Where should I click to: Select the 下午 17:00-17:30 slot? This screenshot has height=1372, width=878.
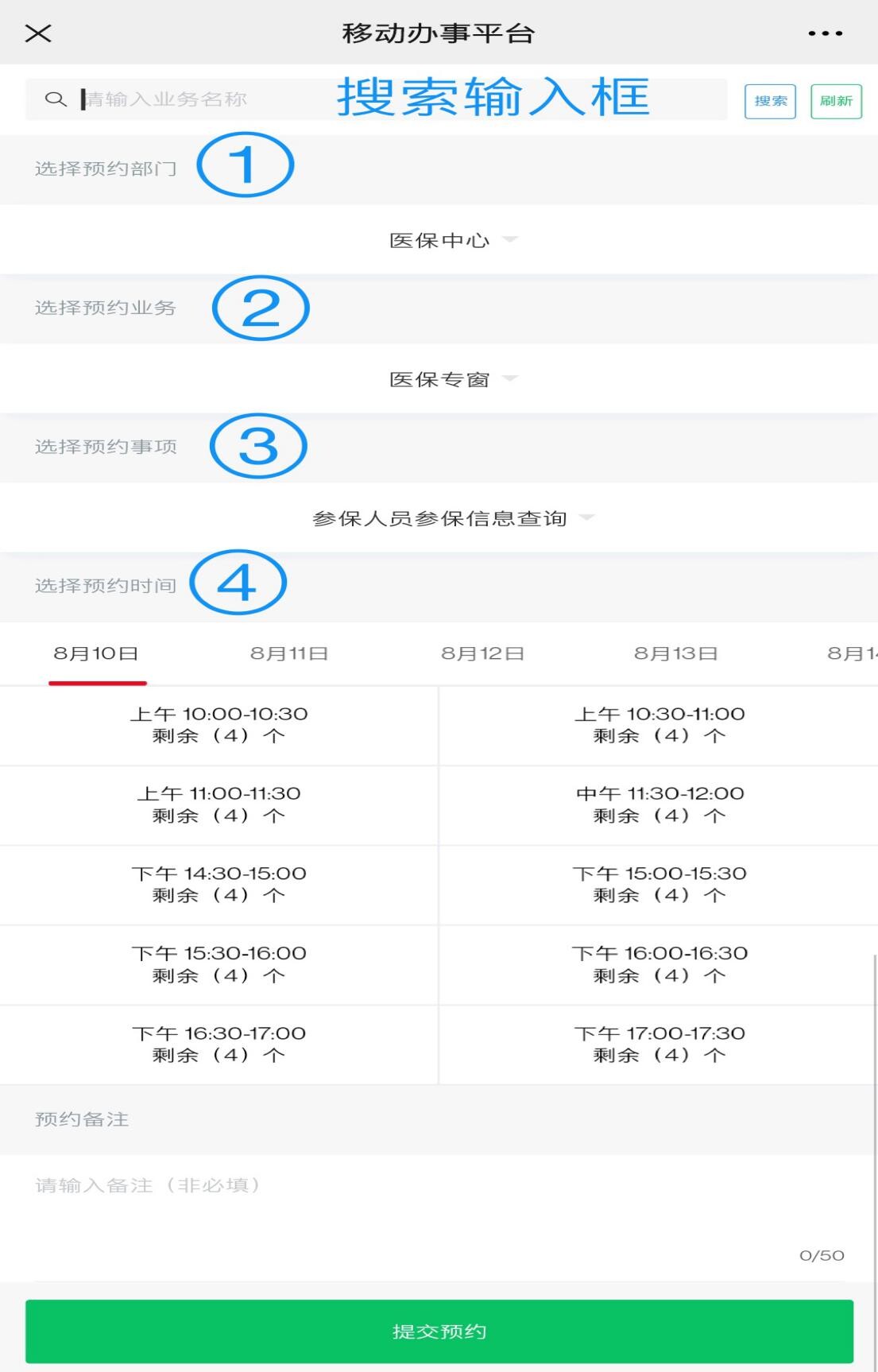(x=659, y=1044)
